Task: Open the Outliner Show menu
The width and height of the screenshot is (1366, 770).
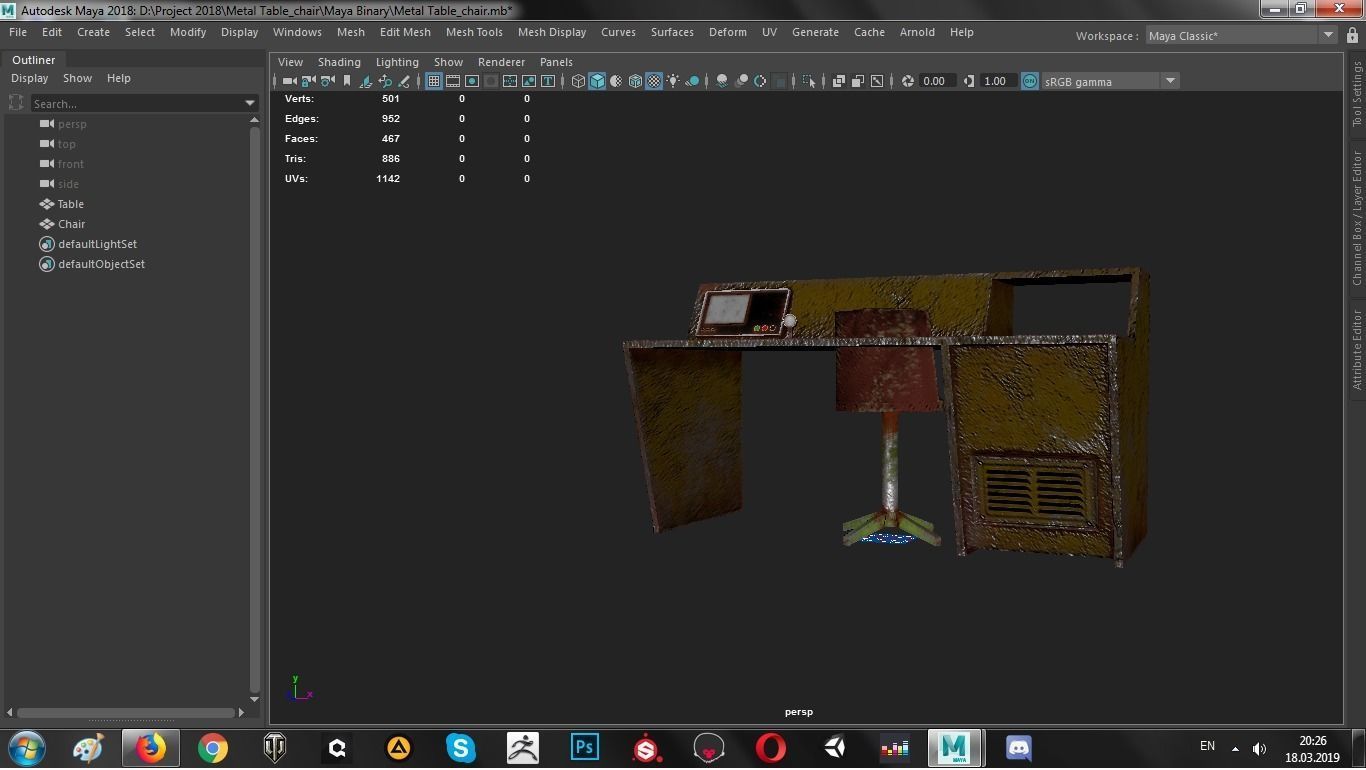Action: pos(77,78)
